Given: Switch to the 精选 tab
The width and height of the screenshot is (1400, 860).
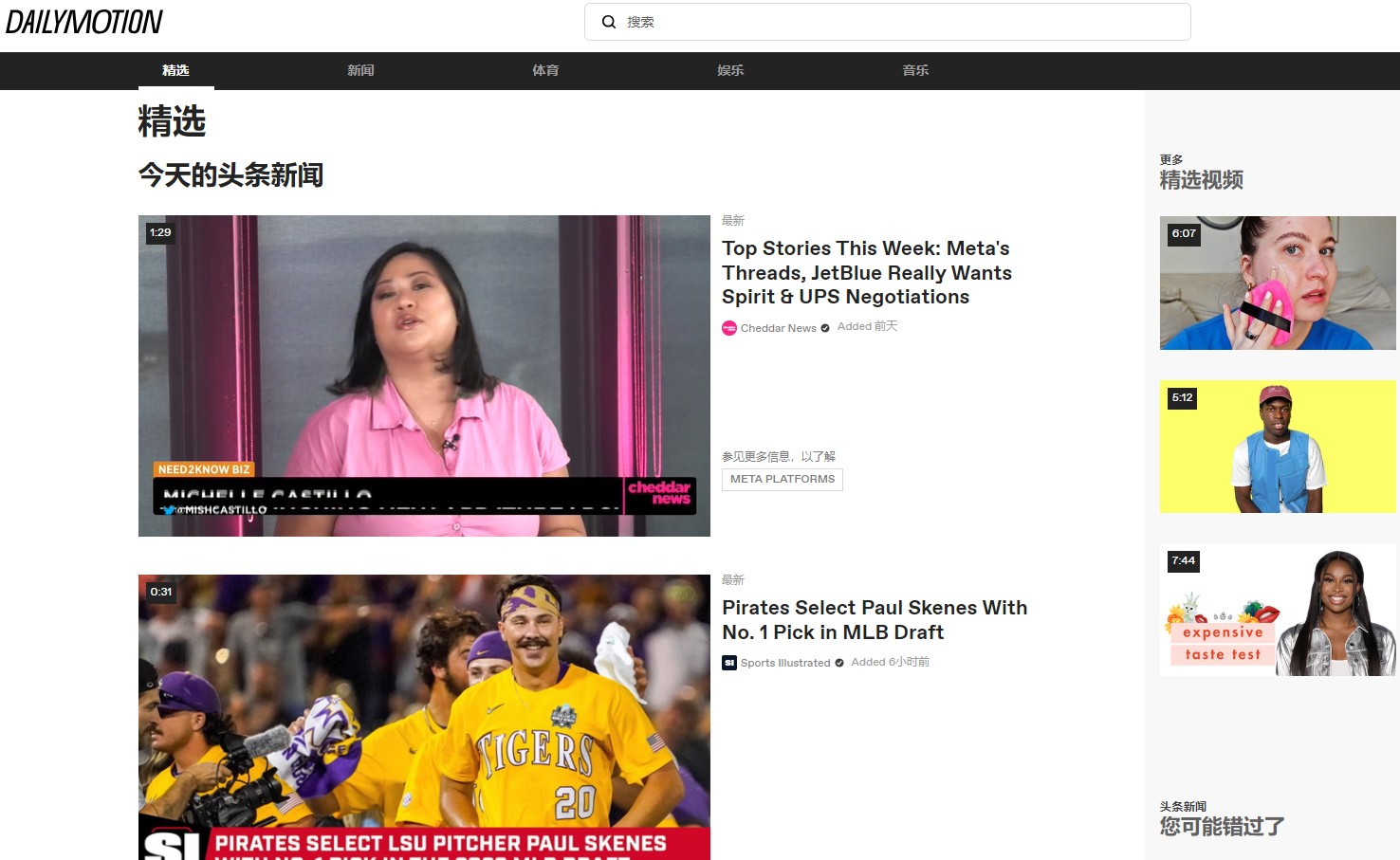Looking at the screenshot, I should 175,70.
